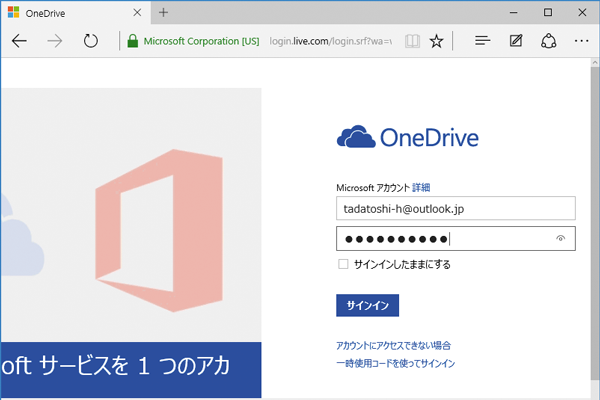This screenshot has height=400, width=600.
Task: Click the scrollbar up arrow
Action: tap(595, 62)
